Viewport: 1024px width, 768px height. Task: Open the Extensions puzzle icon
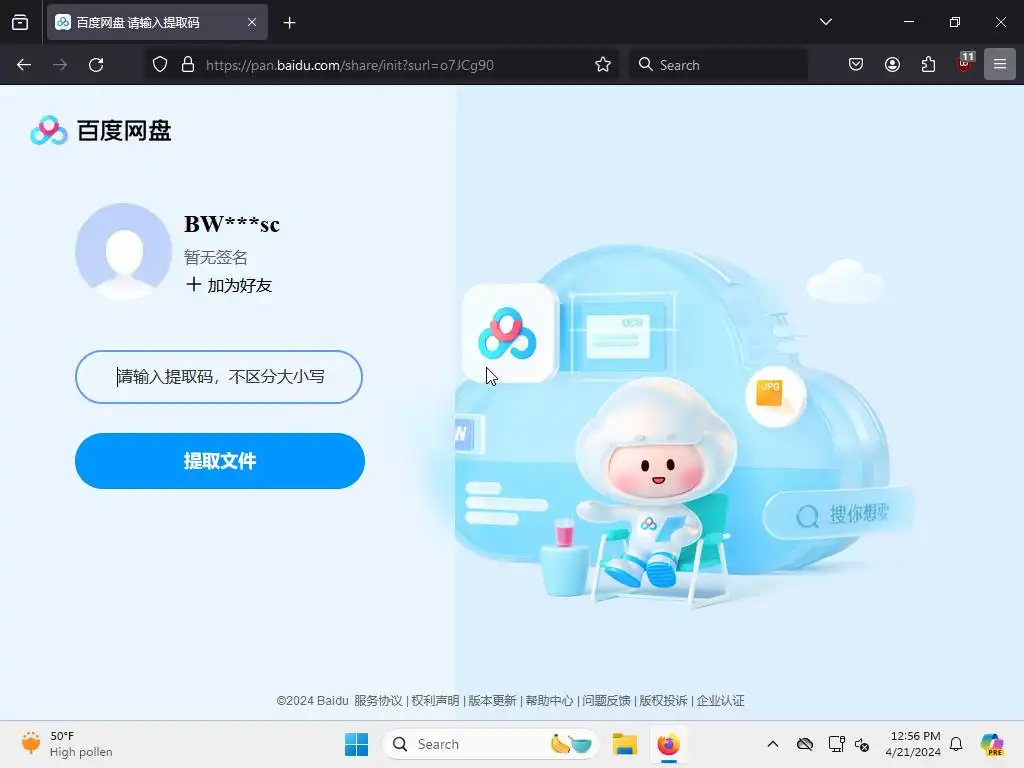click(x=928, y=65)
